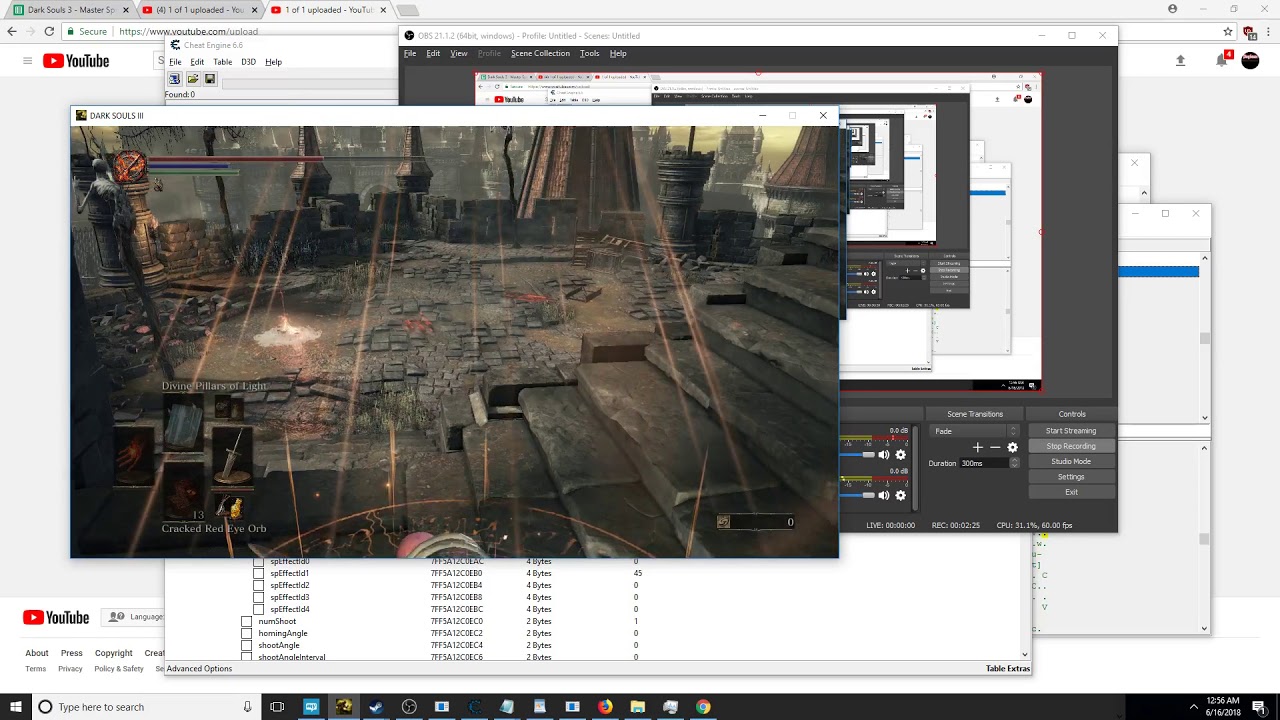Open first OBS mixer channel gear settings

click(900, 455)
